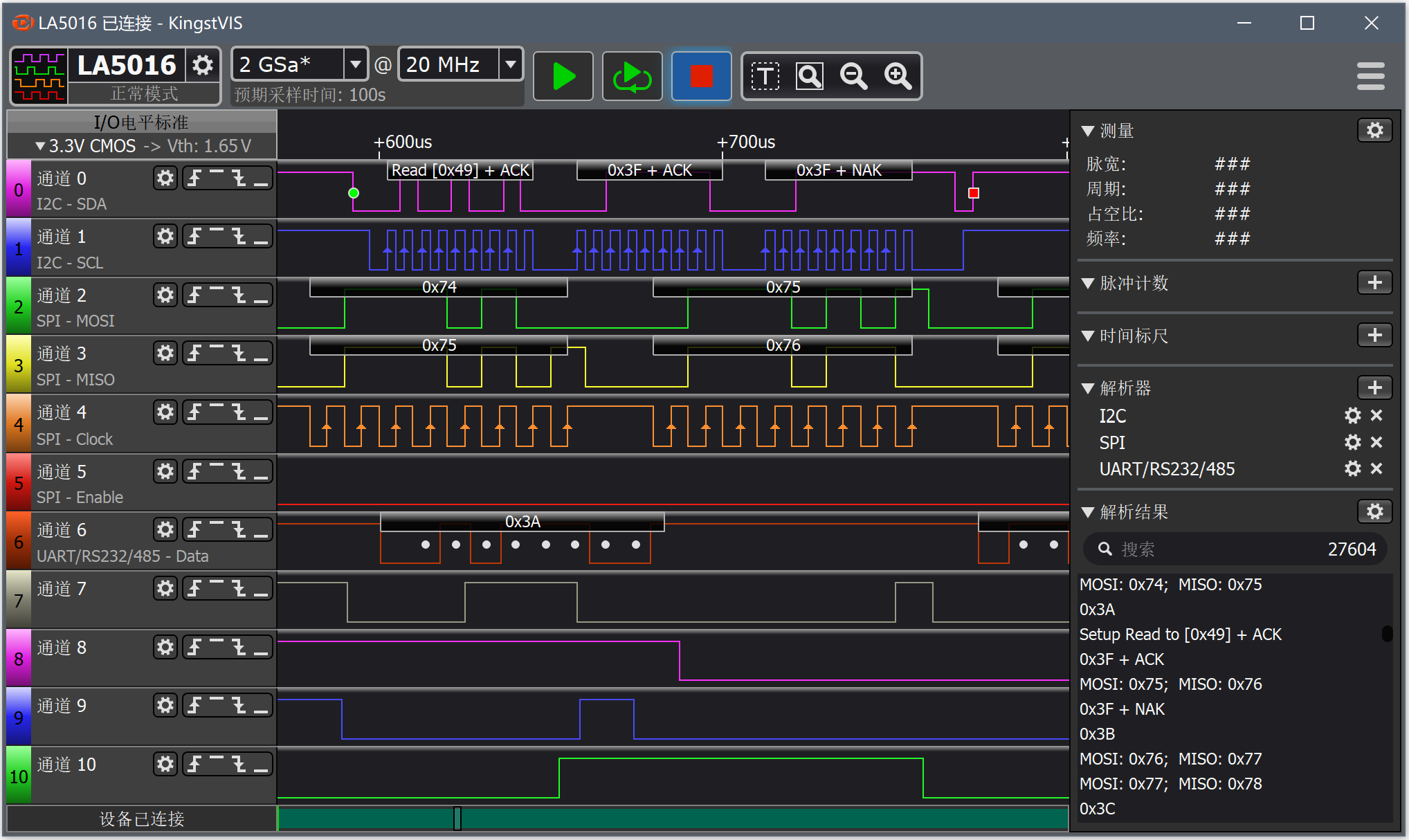Image resolution: width=1409 pixels, height=840 pixels.
Task: Select result '0x3F + NAK'
Action: (x=1122, y=709)
